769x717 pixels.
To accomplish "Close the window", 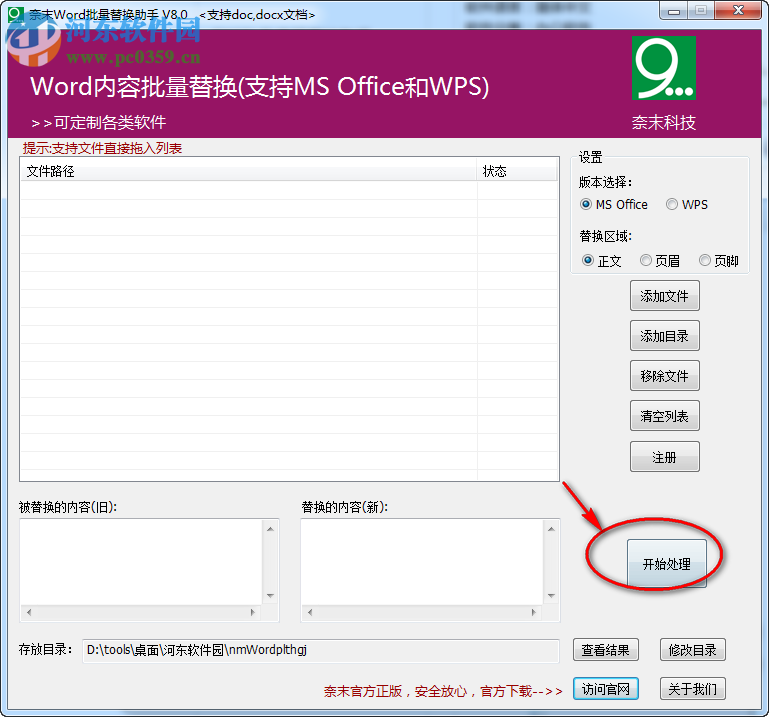I will click(x=738, y=11).
